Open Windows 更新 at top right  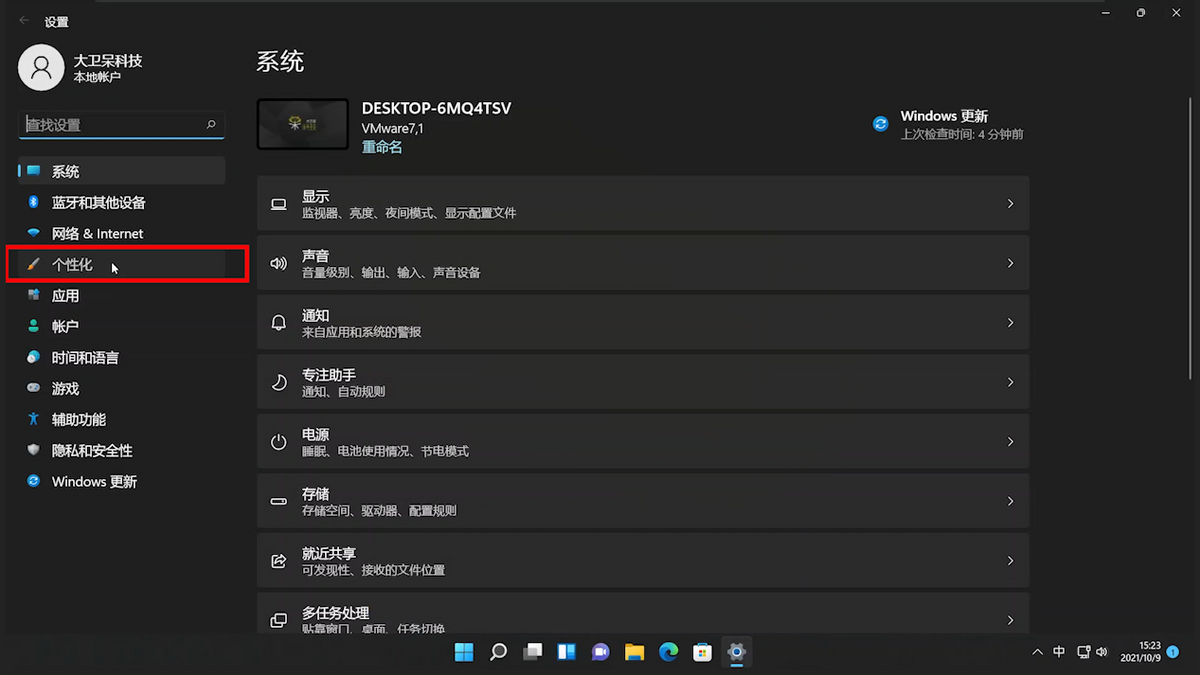[x=944, y=116]
